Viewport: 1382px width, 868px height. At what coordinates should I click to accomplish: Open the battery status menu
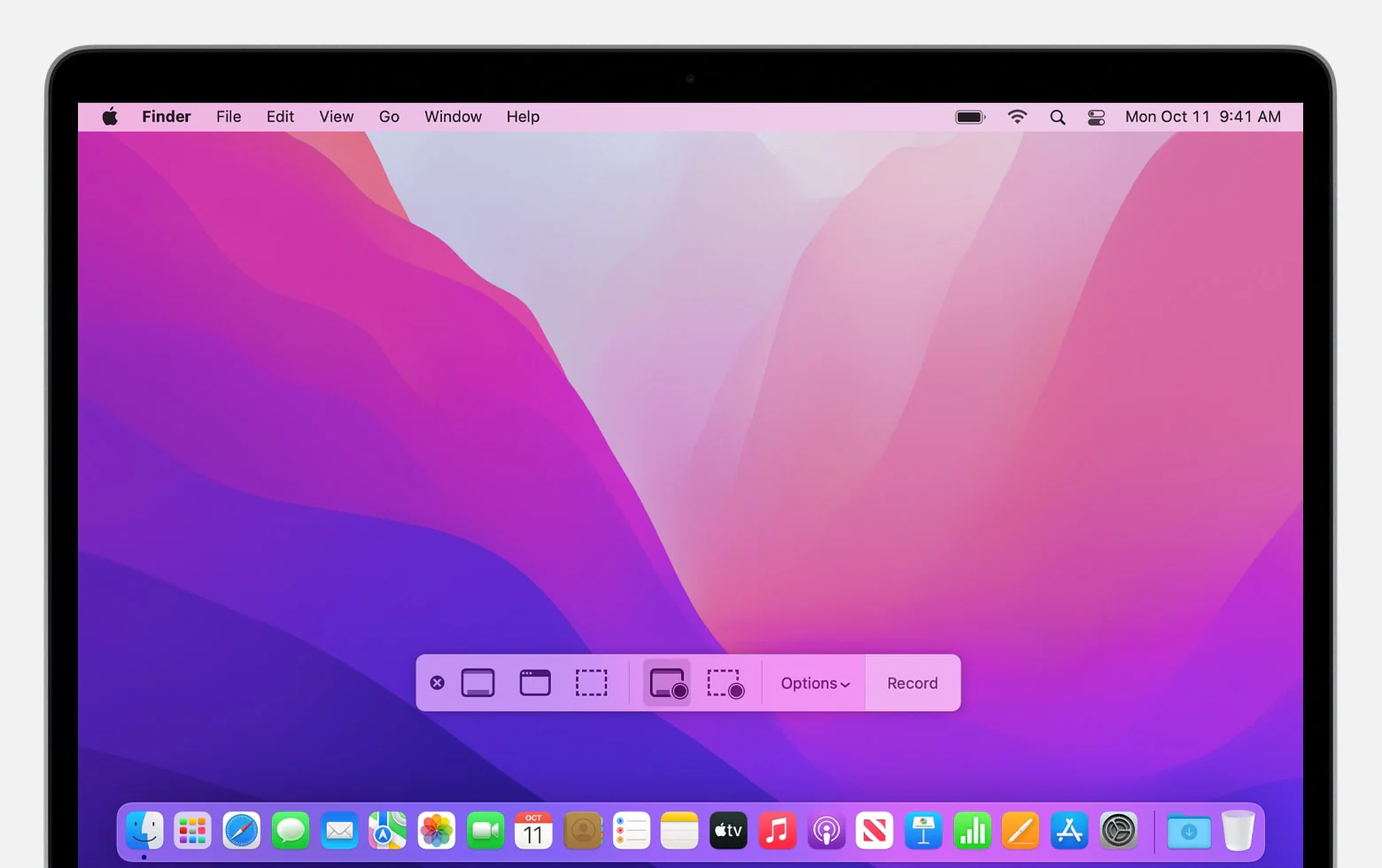[x=969, y=116]
